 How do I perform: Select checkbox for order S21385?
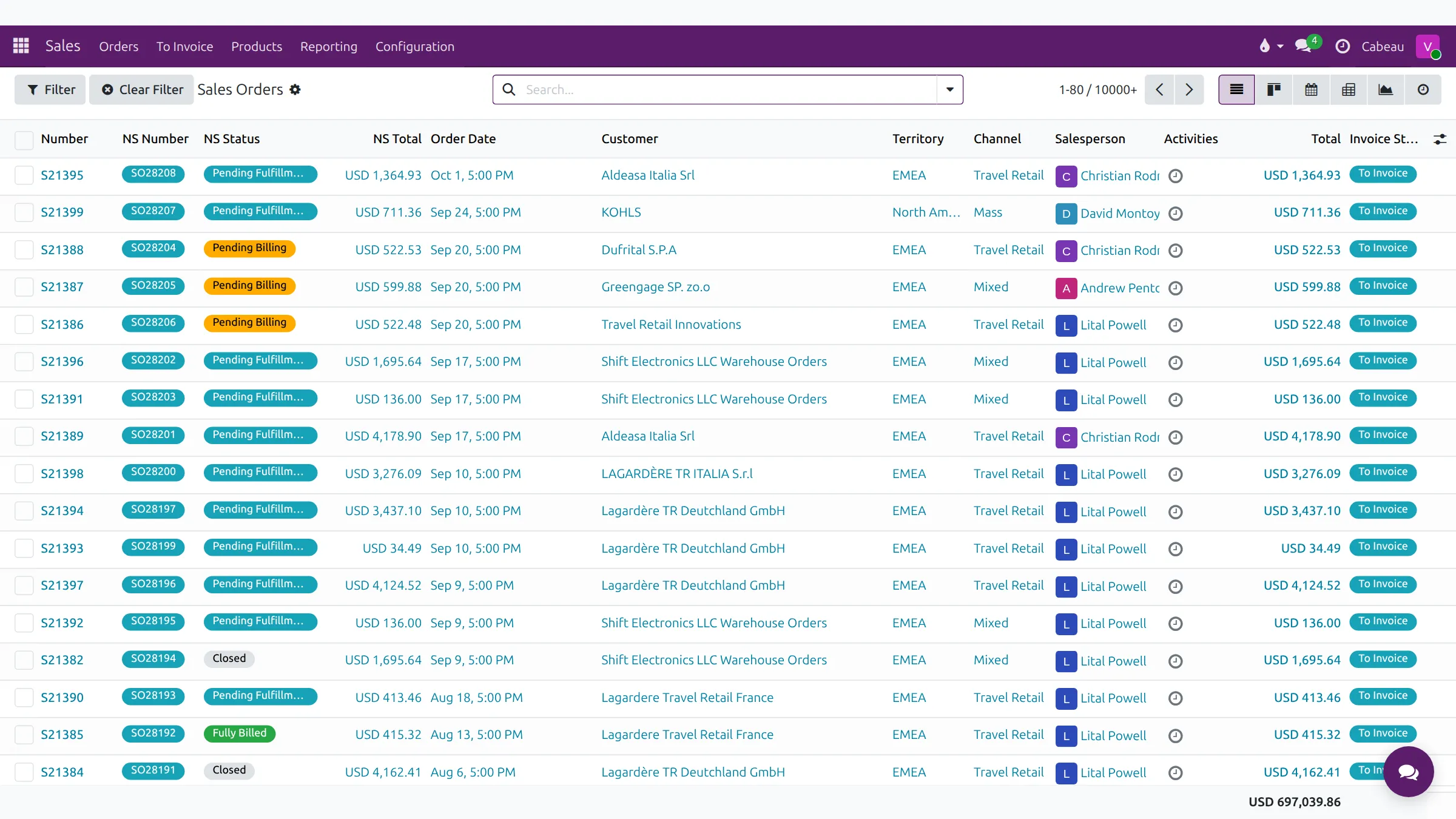[x=24, y=735]
